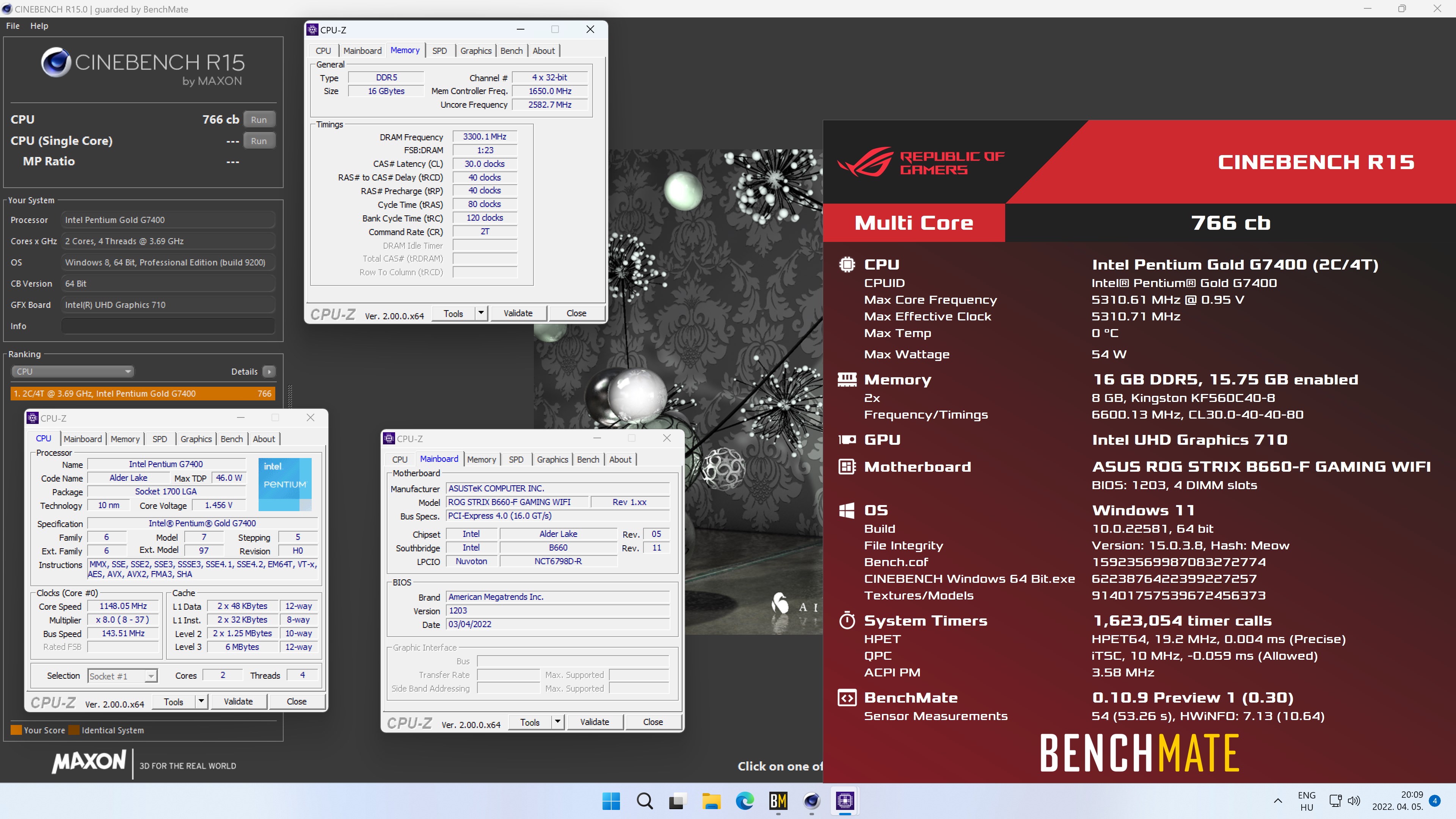This screenshot has height=819, width=1456.
Task: Switch to Cinebench taskbar icon
Action: coord(812,801)
